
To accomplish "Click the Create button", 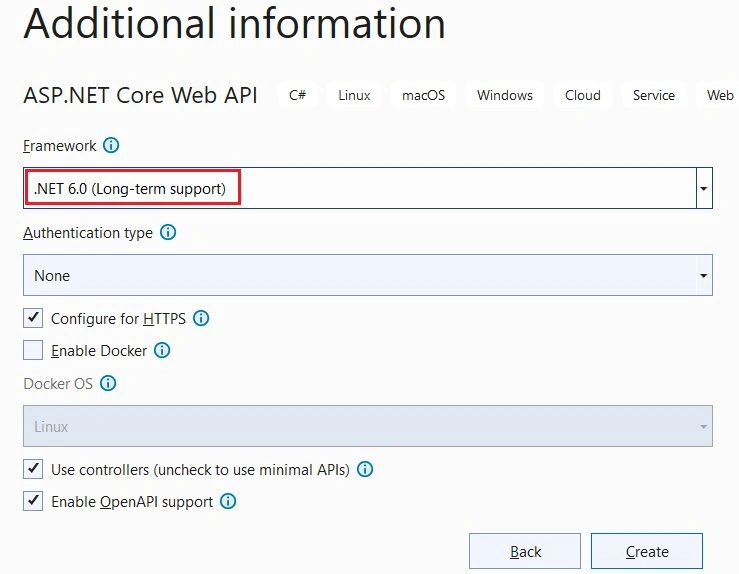I will point(647,551).
